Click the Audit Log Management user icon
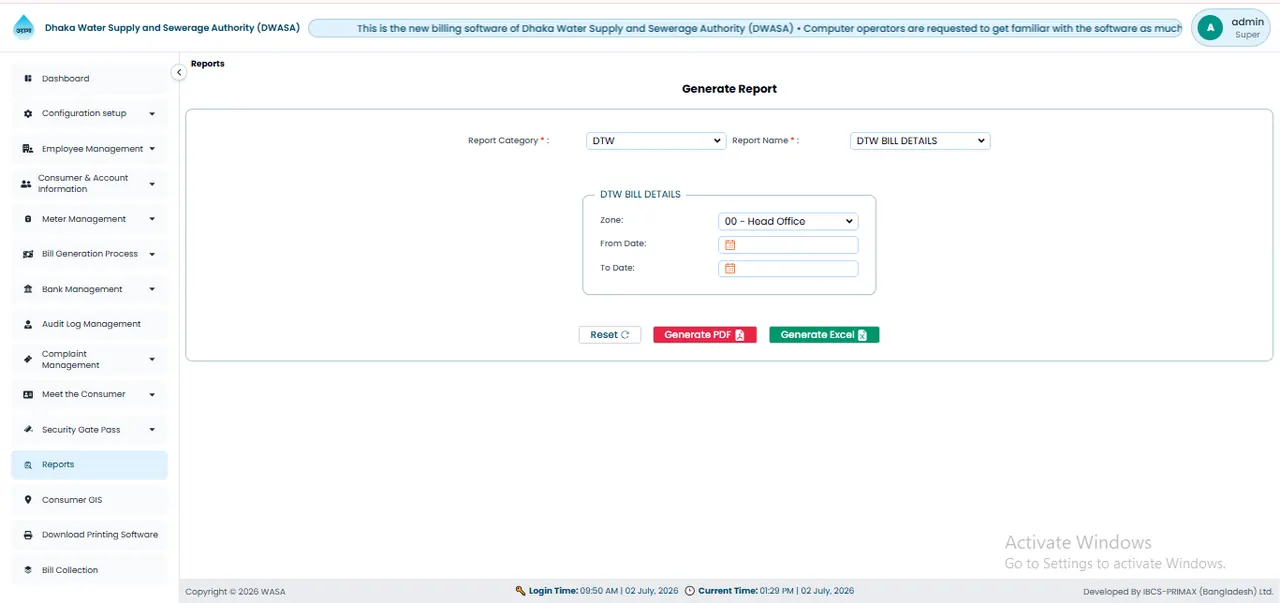1280x603 pixels. pyautogui.click(x=28, y=324)
